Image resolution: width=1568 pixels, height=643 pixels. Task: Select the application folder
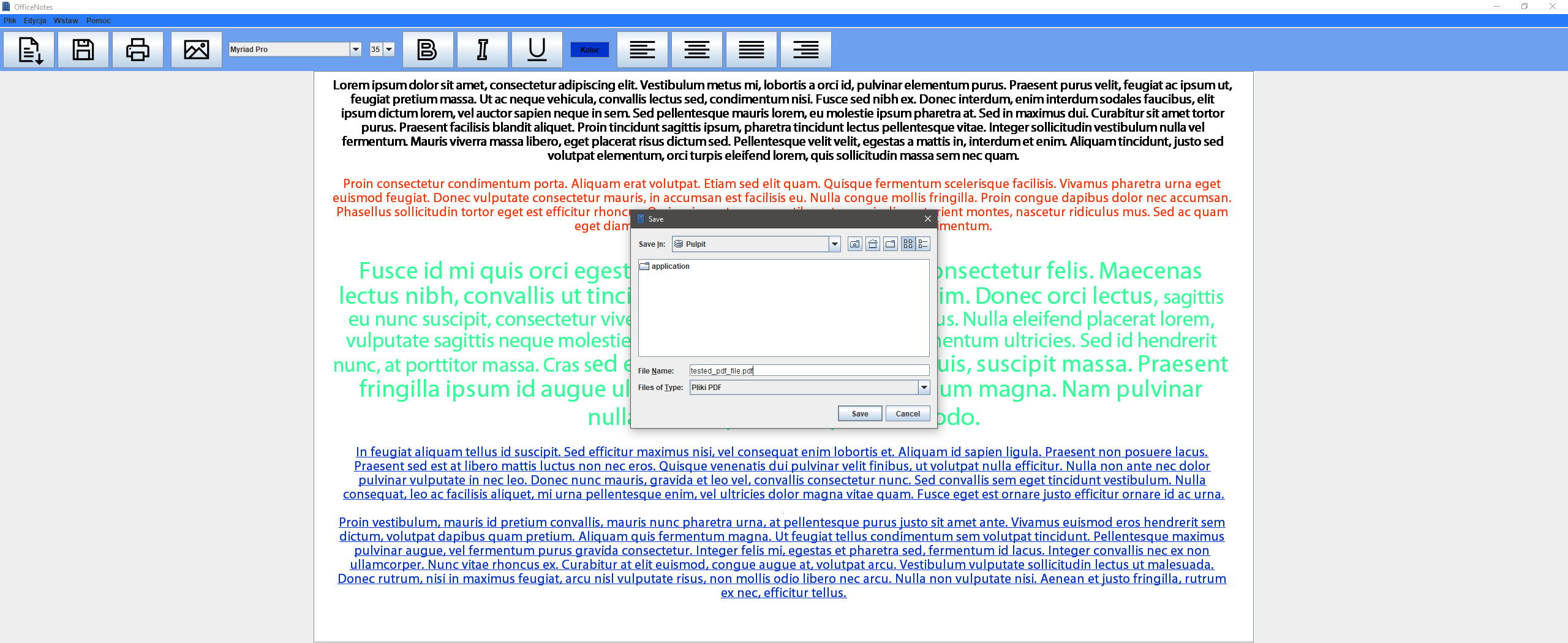tap(665, 266)
